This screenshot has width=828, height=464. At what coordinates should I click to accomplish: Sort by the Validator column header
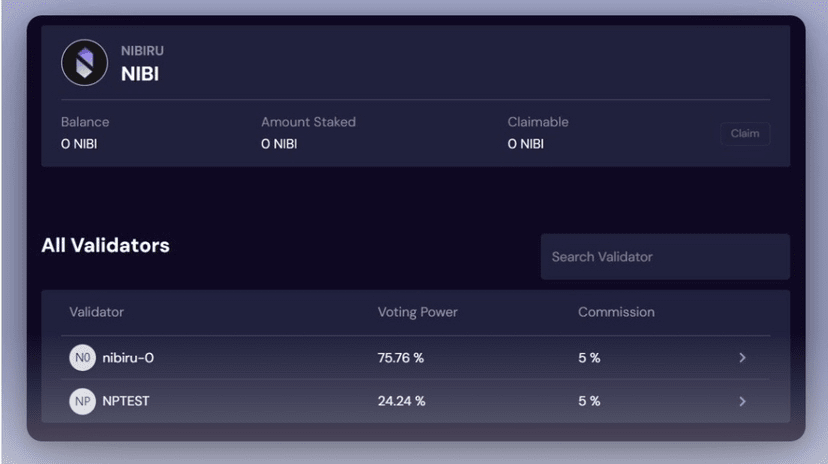pyautogui.click(x=96, y=312)
